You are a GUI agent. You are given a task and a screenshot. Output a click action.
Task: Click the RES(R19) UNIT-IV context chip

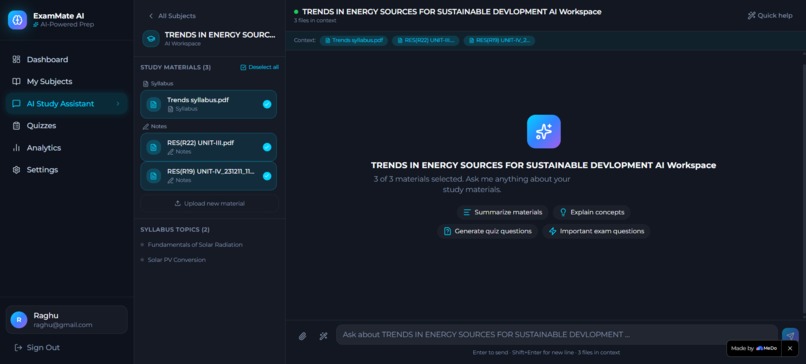point(499,40)
